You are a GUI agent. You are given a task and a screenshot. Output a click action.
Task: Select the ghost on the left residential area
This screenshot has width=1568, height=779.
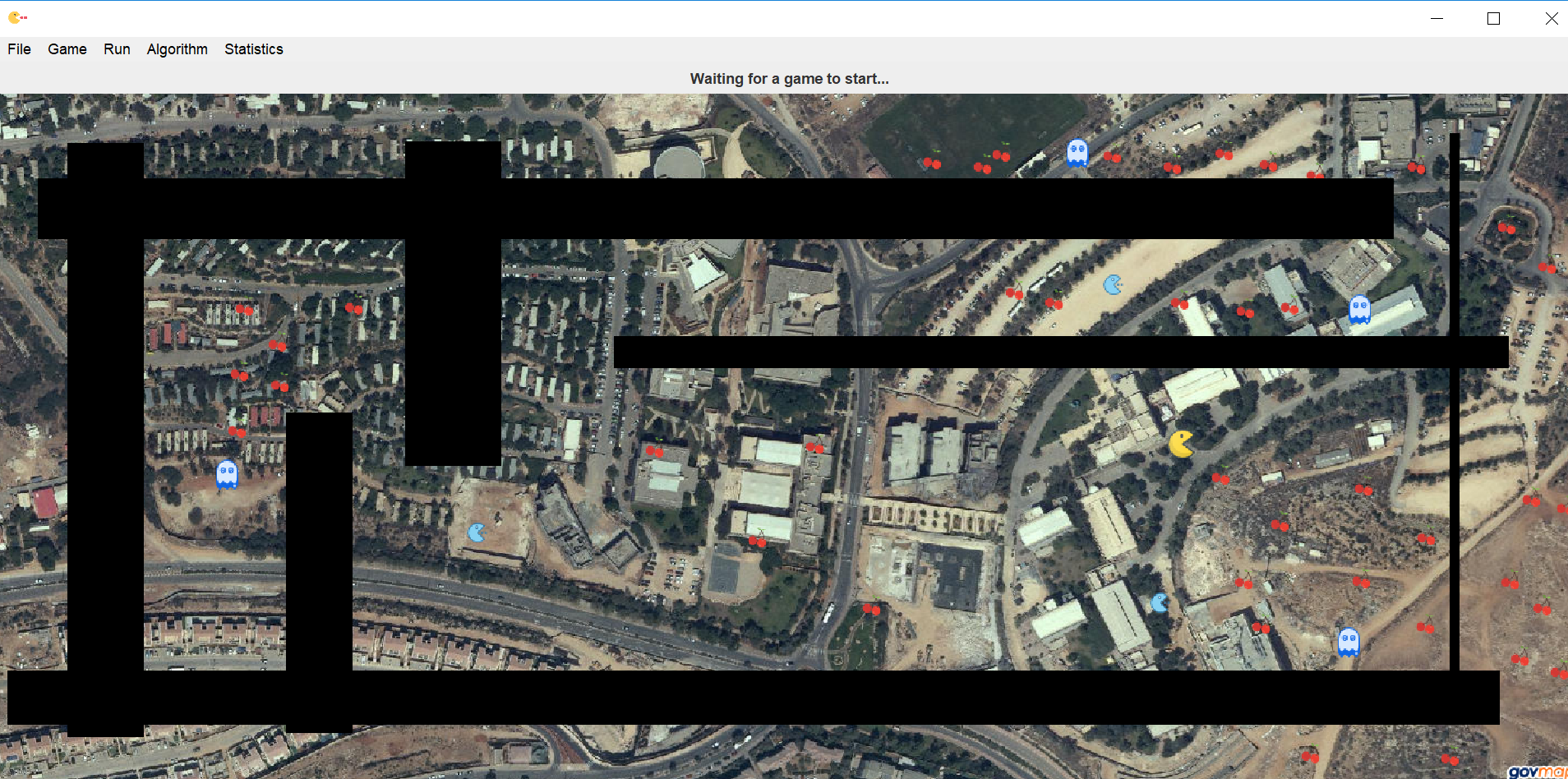coord(226,475)
